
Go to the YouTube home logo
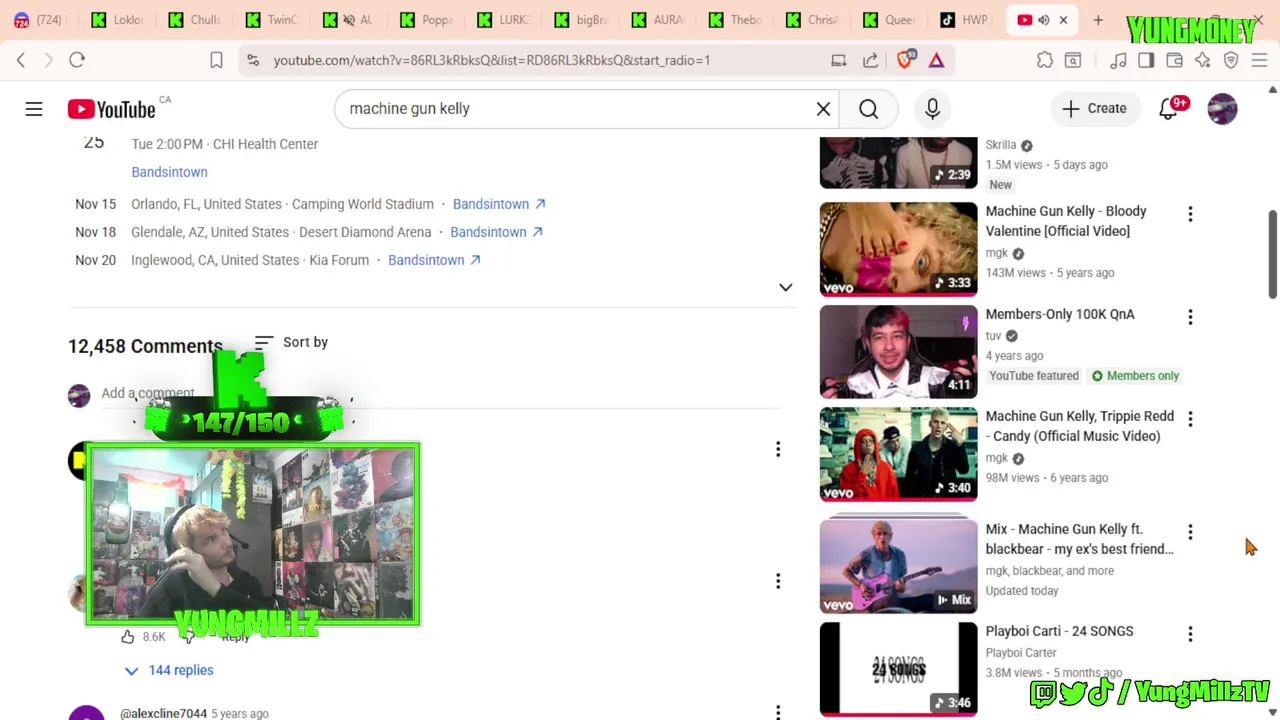[x=111, y=109]
